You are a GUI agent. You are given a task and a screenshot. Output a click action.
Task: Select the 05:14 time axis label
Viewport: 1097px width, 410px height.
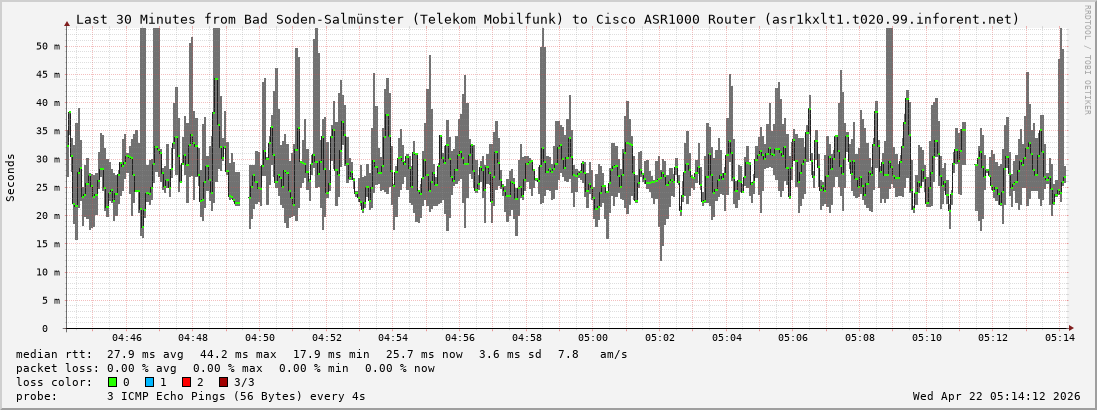click(1060, 338)
